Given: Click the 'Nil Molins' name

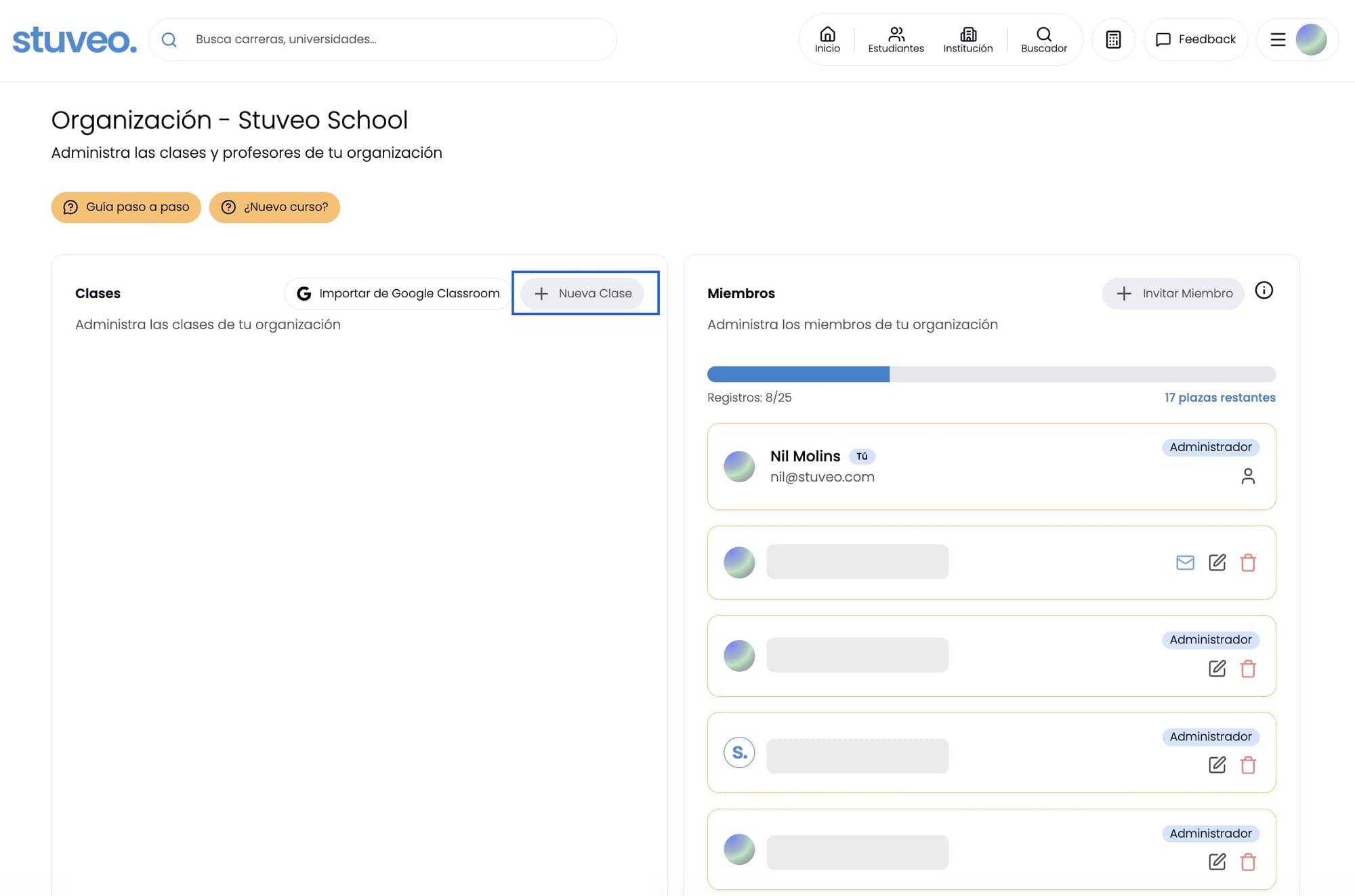Looking at the screenshot, I should [x=805, y=456].
